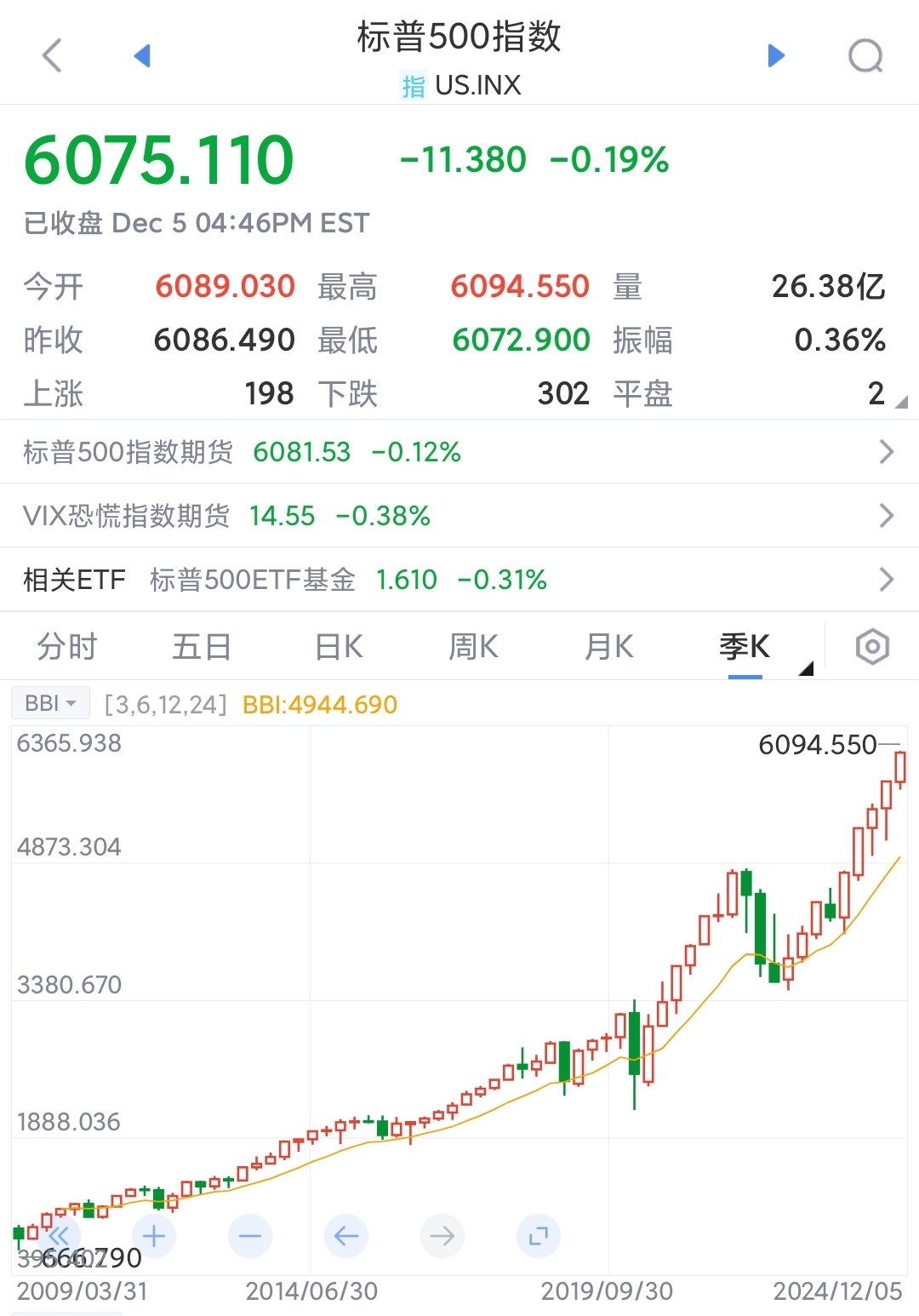919x1316 pixels.
Task: Jump to earliest data with double-chevron icon
Action: (x=58, y=1236)
